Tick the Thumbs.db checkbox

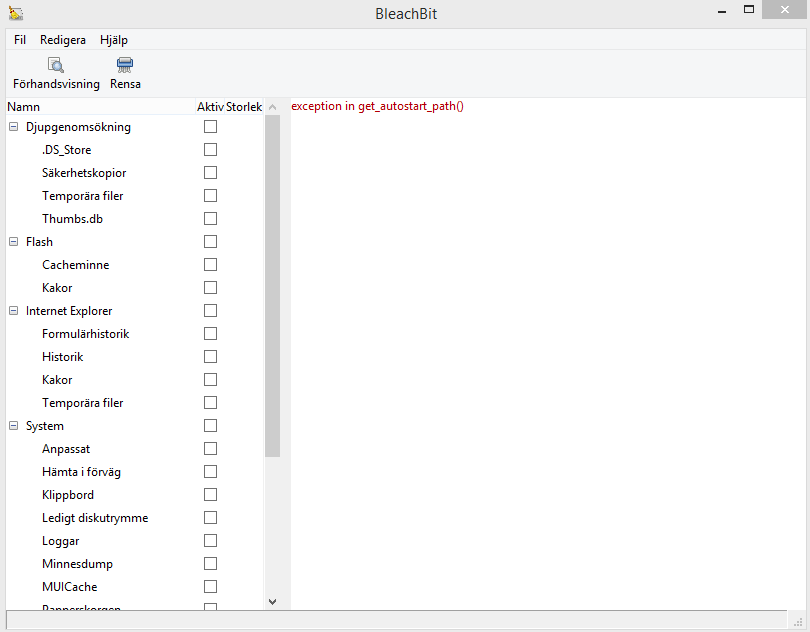click(x=210, y=219)
